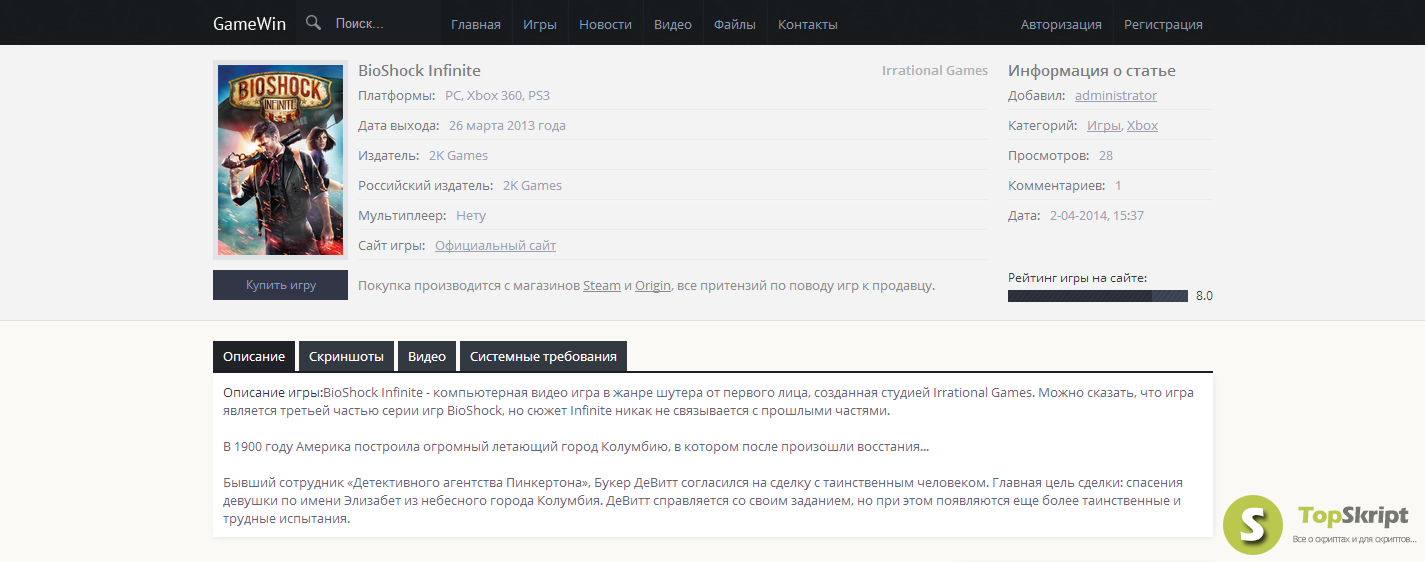Set the game rating bar
Screen dimensions: 1425x562
click(x=1098, y=296)
